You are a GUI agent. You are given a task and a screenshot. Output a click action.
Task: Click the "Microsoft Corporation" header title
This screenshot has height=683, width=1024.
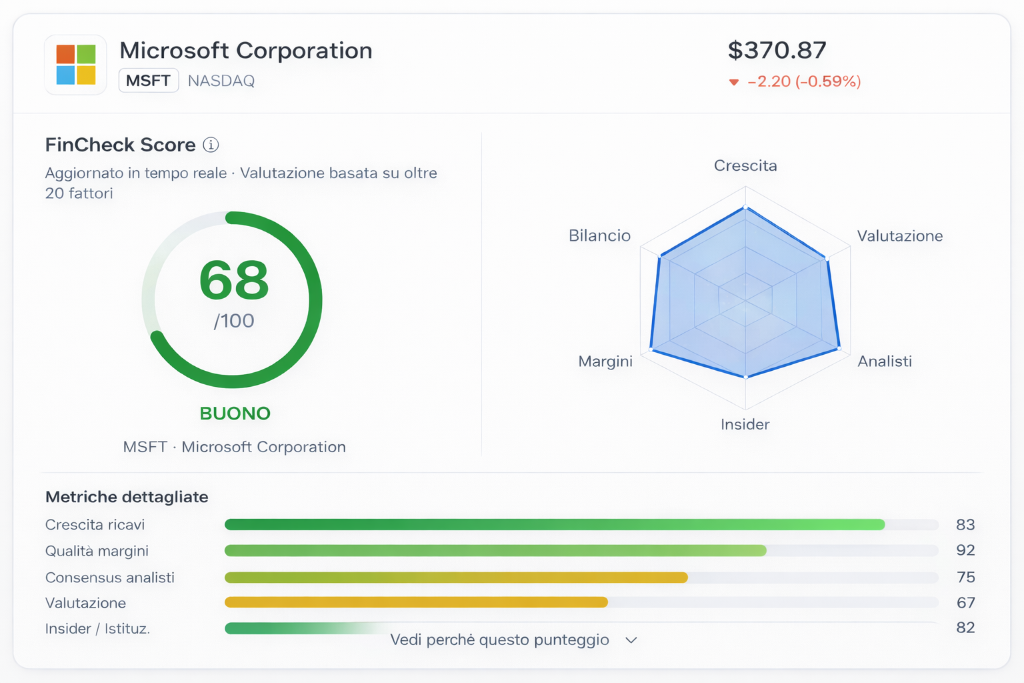point(246,50)
